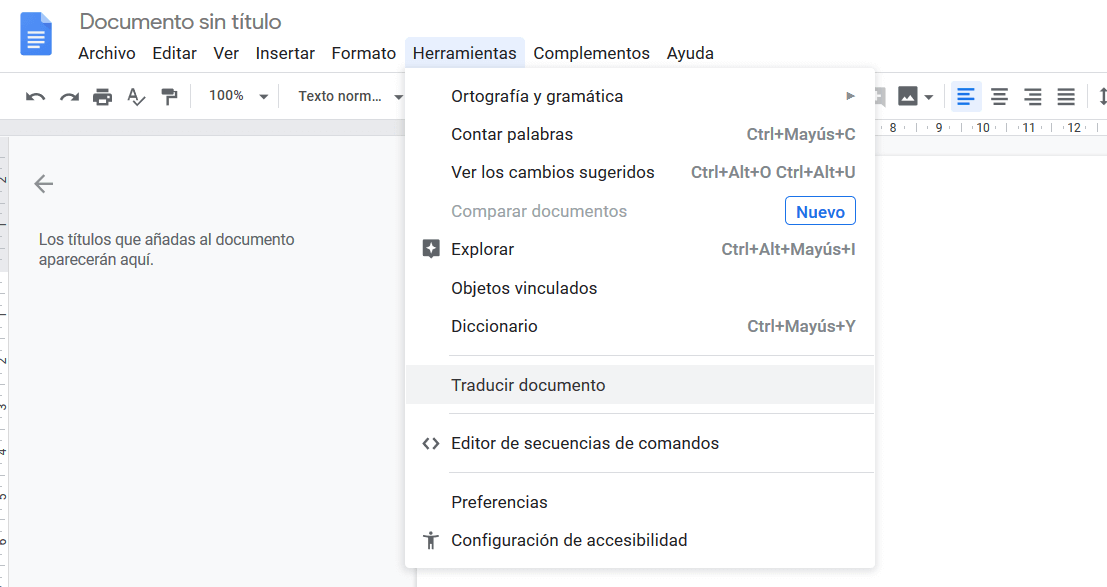
Task: Print the document using printer icon
Action: pos(102,97)
